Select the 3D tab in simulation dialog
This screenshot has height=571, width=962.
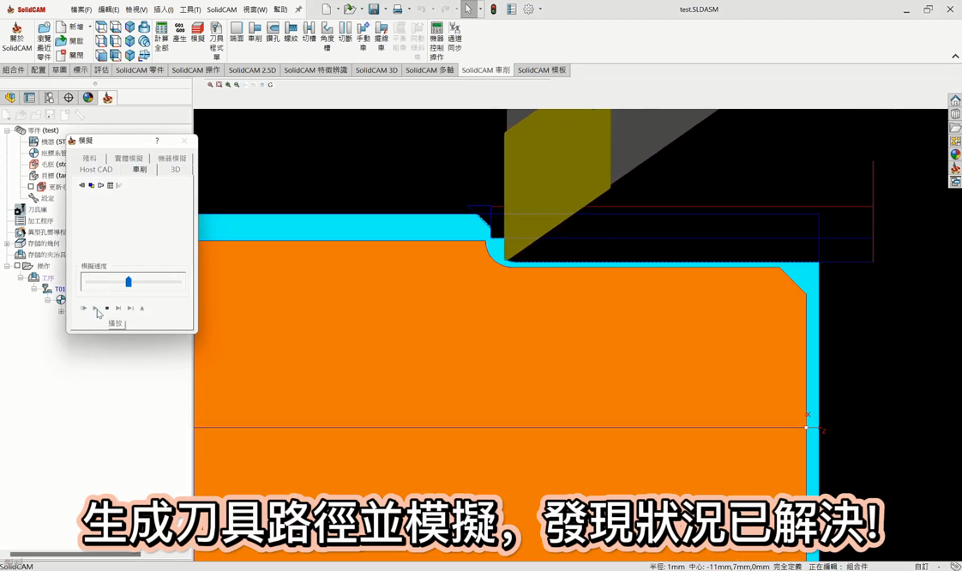[175, 170]
